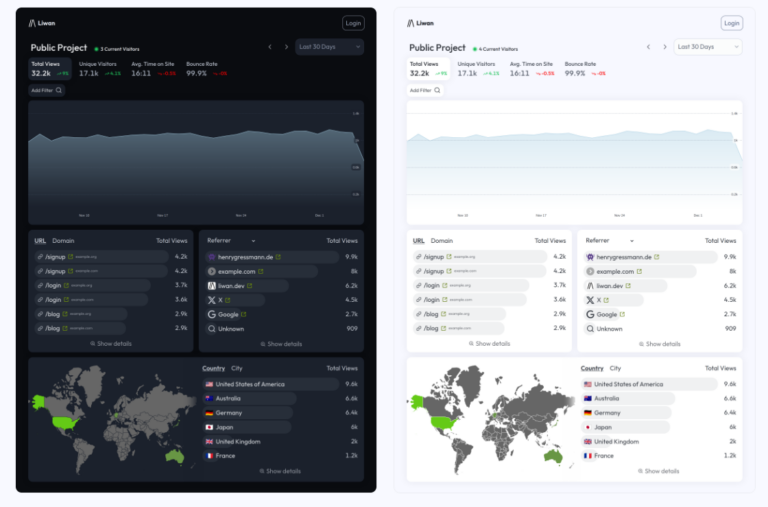Click Australia row in dark dashboard
768x507 pixels.
tap(280, 399)
